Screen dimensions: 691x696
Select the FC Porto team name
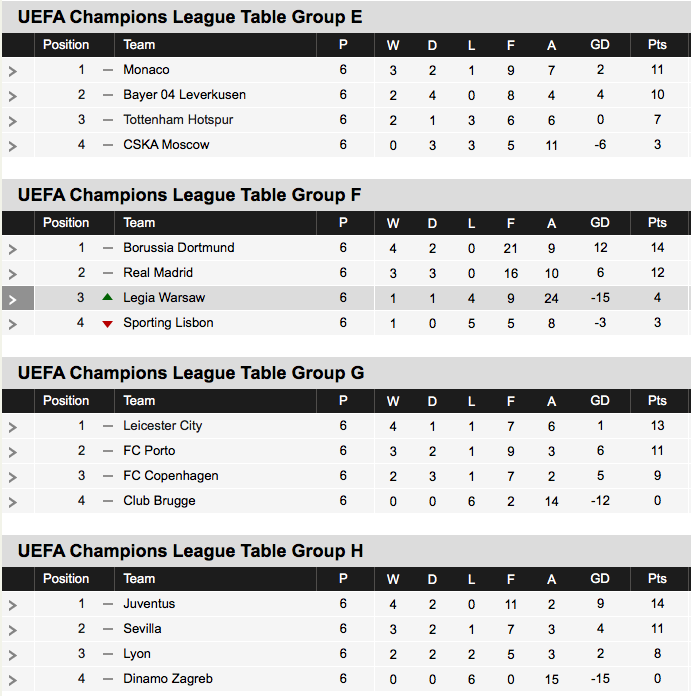(149, 451)
